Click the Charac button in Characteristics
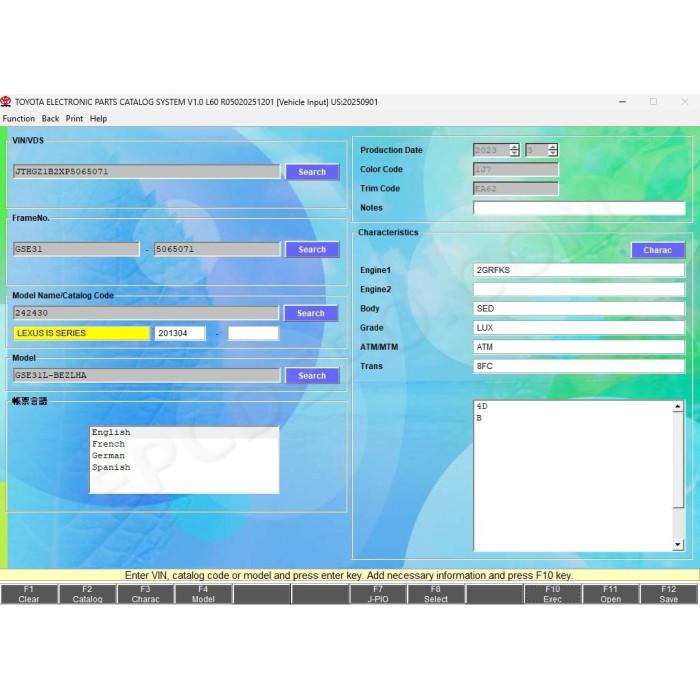The height and width of the screenshot is (700, 700). (x=658, y=250)
